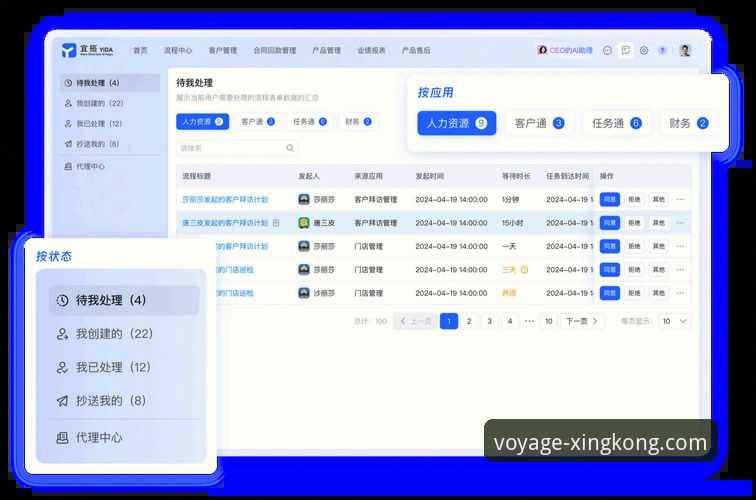Open the 客户管理 menu

(222, 50)
